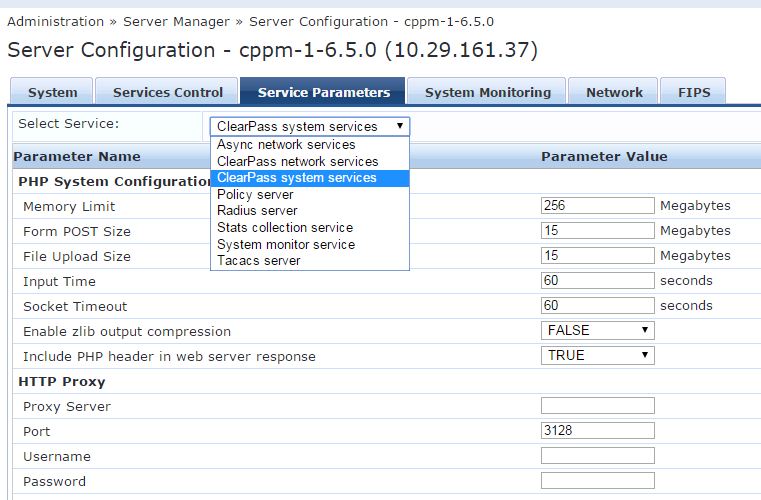761x500 pixels.
Task: Click the Port field showing 3128
Action: pos(597,431)
